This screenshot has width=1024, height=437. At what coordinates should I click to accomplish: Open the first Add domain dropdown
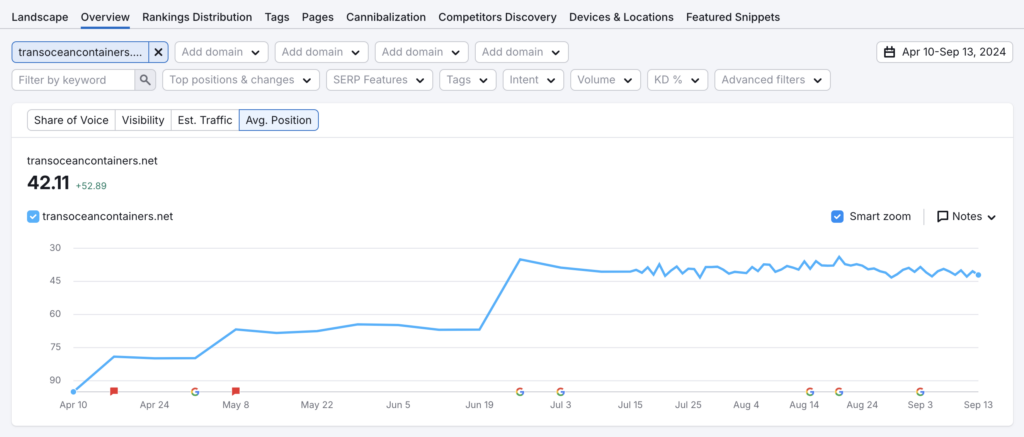pos(221,52)
